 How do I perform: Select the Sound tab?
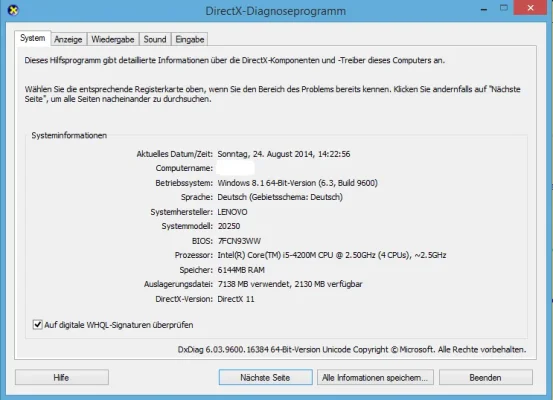pos(155,39)
